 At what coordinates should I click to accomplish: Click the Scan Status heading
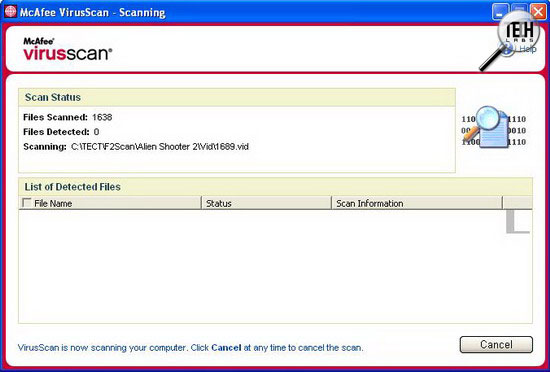(x=53, y=97)
